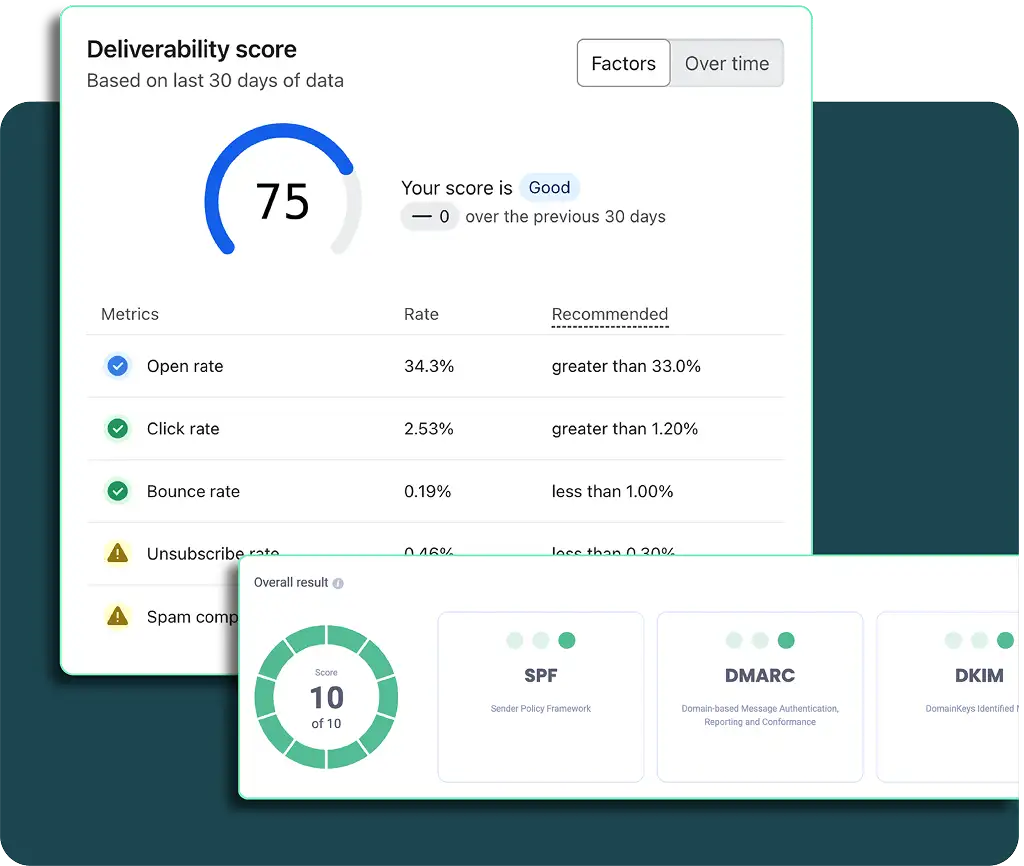
Task: Click the DMARC green indicator dot
Action: [x=787, y=641]
